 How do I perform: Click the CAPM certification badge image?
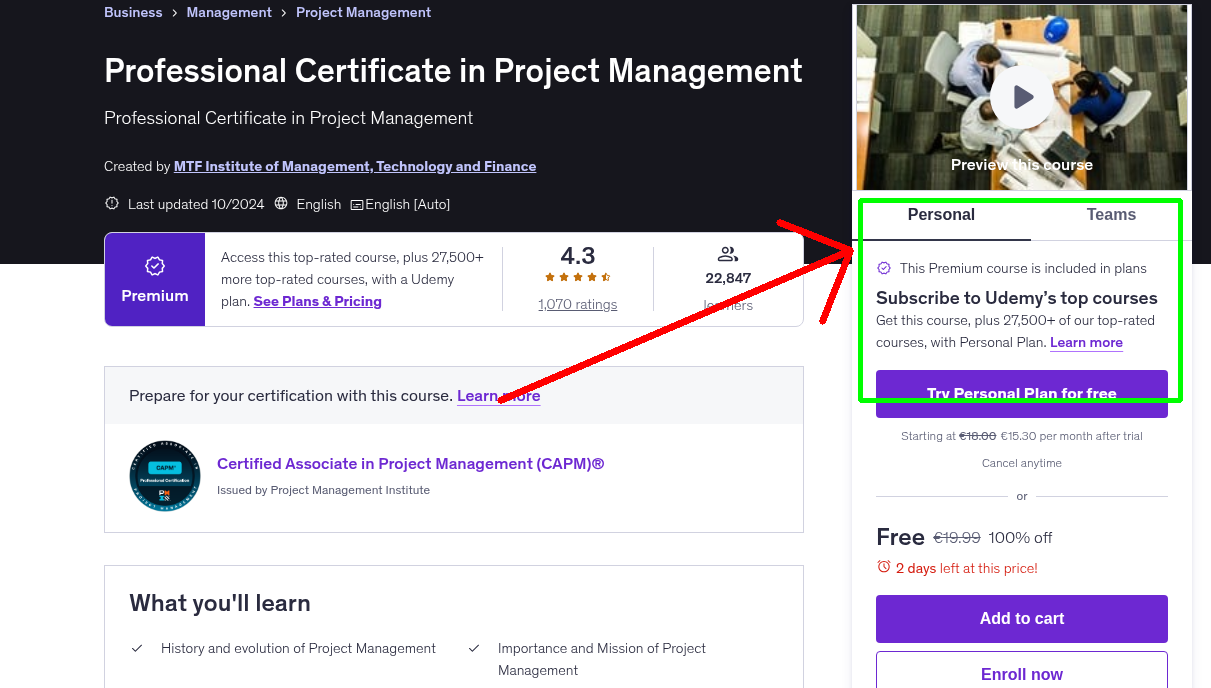[165, 476]
